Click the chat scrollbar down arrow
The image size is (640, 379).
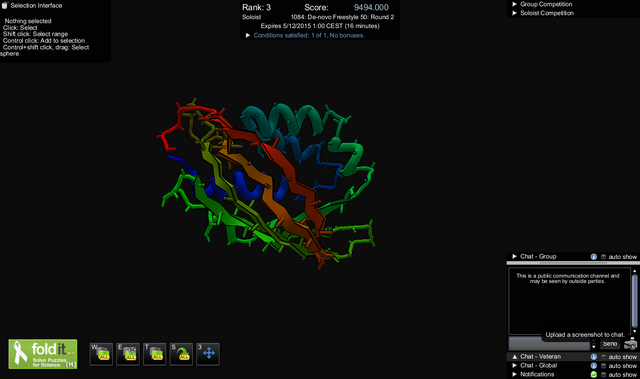(x=634, y=332)
